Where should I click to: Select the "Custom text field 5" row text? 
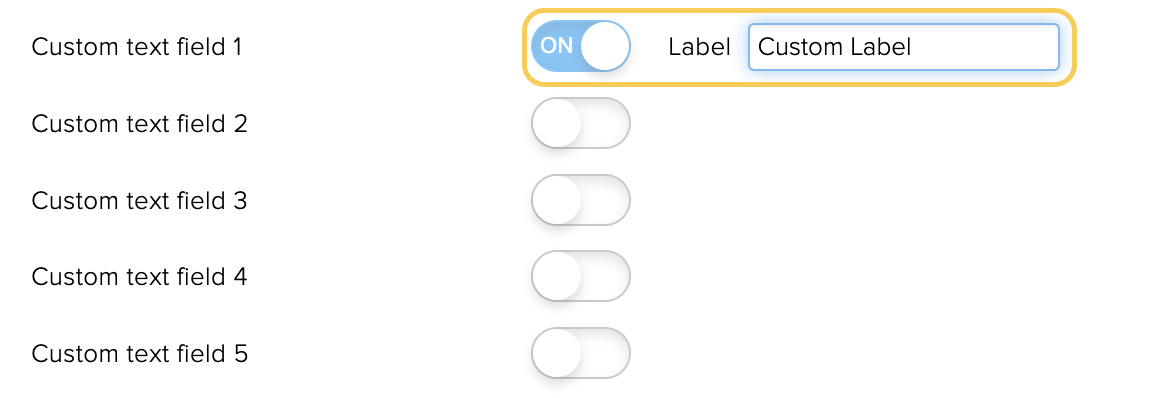tap(139, 354)
